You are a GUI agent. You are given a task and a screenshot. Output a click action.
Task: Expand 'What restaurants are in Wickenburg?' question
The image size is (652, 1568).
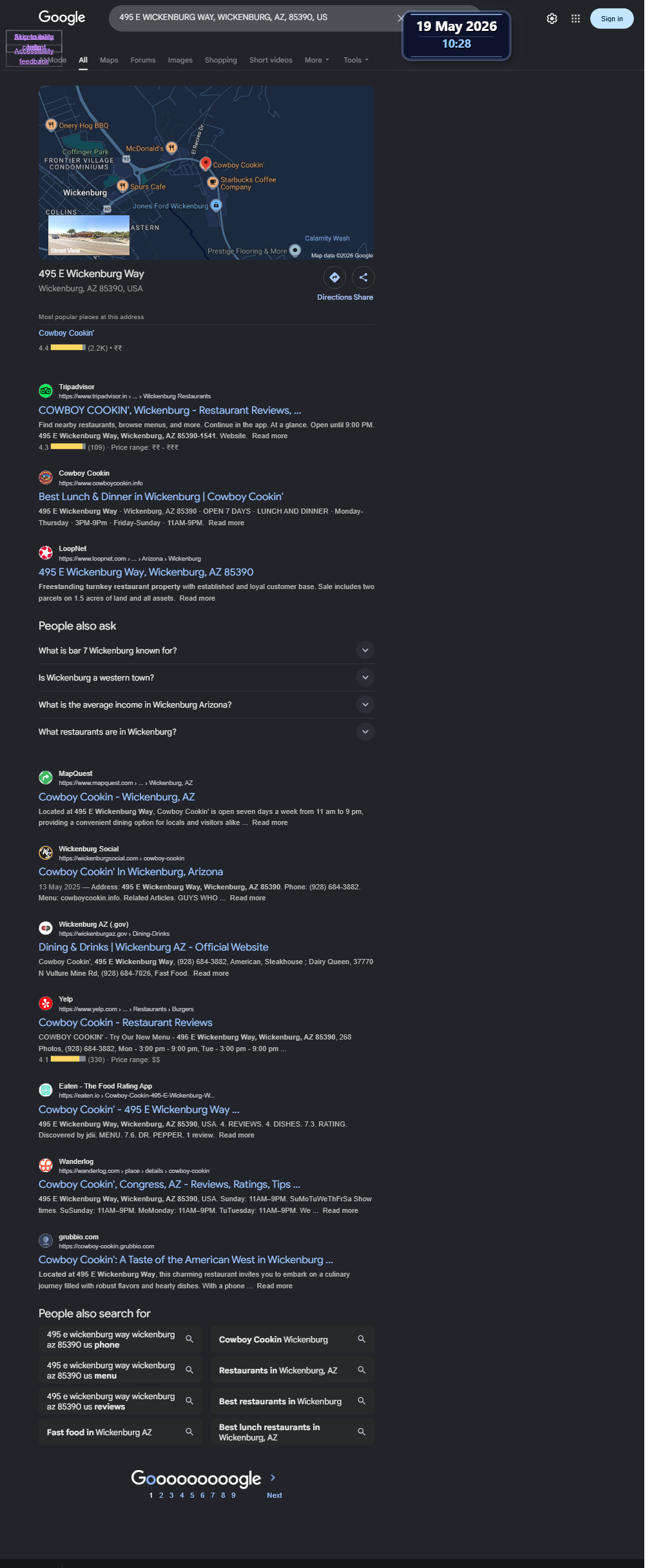click(x=206, y=731)
